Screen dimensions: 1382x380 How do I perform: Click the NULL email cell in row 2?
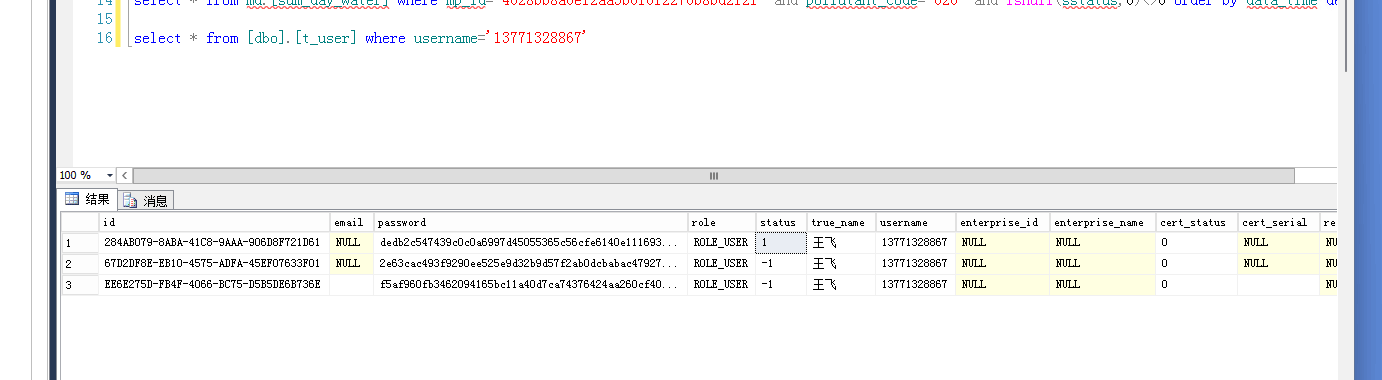click(x=352, y=263)
